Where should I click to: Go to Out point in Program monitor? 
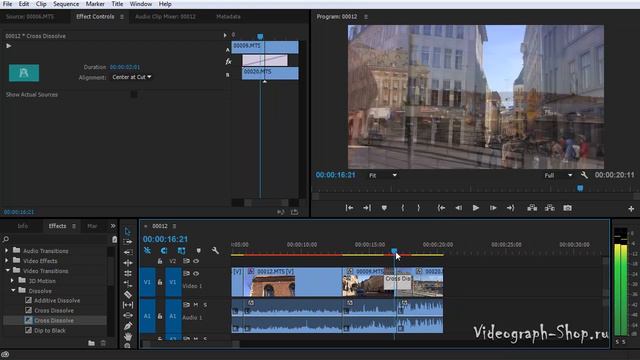[511, 208]
